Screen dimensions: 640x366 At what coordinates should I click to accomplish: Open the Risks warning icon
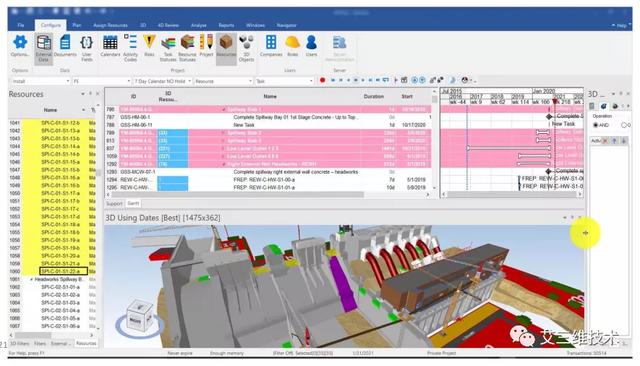click(149, 46)
